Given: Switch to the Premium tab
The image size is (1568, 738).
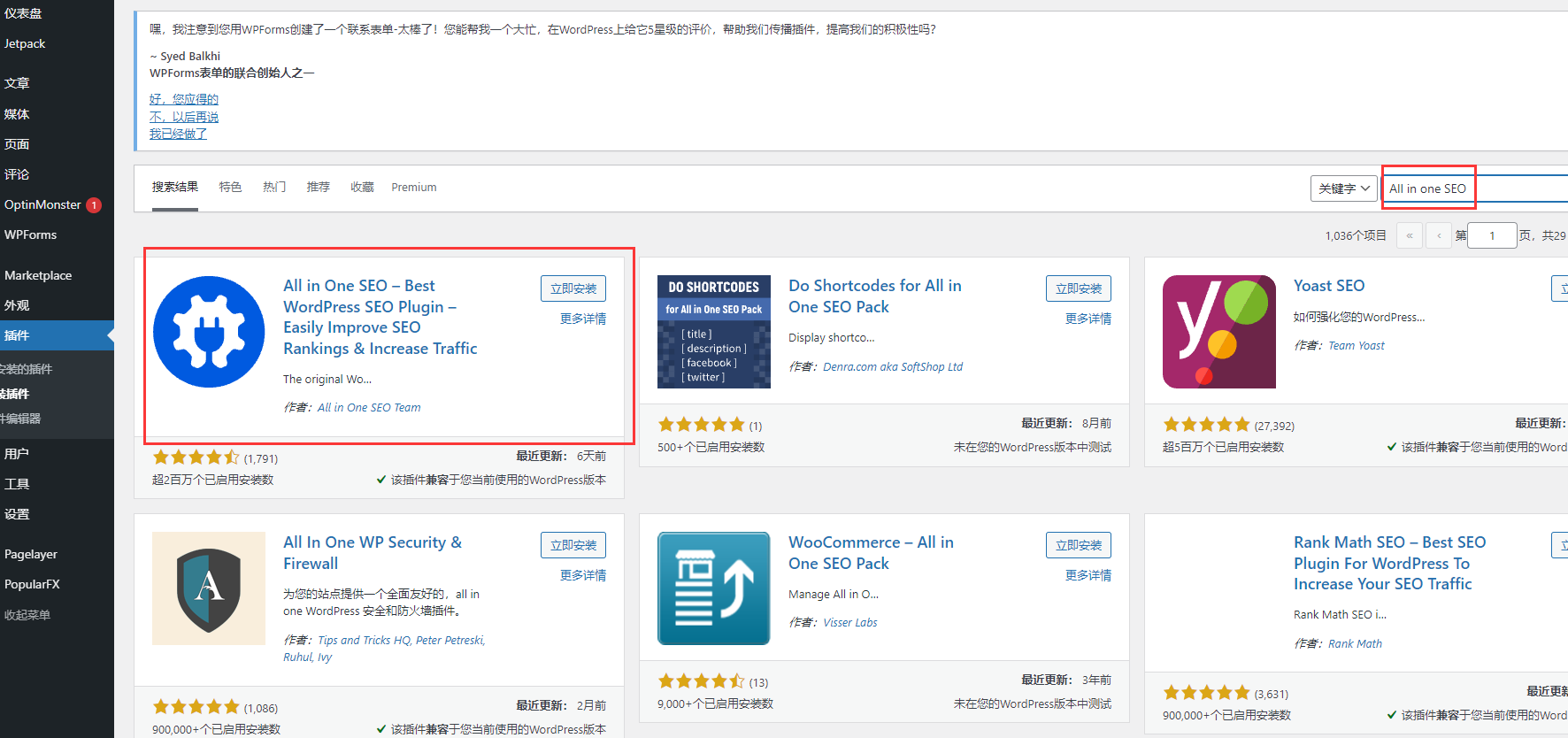Looking at the screenshot, I should click(x=414, y=187).
